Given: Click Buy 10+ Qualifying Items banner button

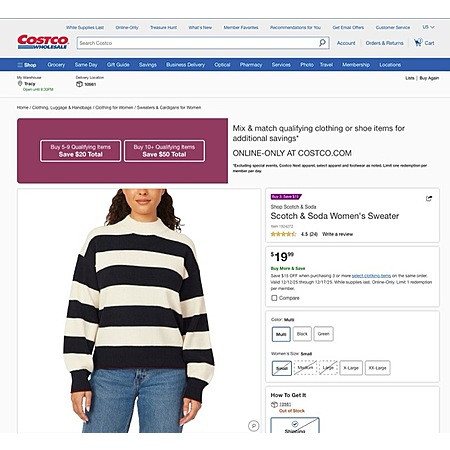Looking at the screenshot, I should pos(164,151).
